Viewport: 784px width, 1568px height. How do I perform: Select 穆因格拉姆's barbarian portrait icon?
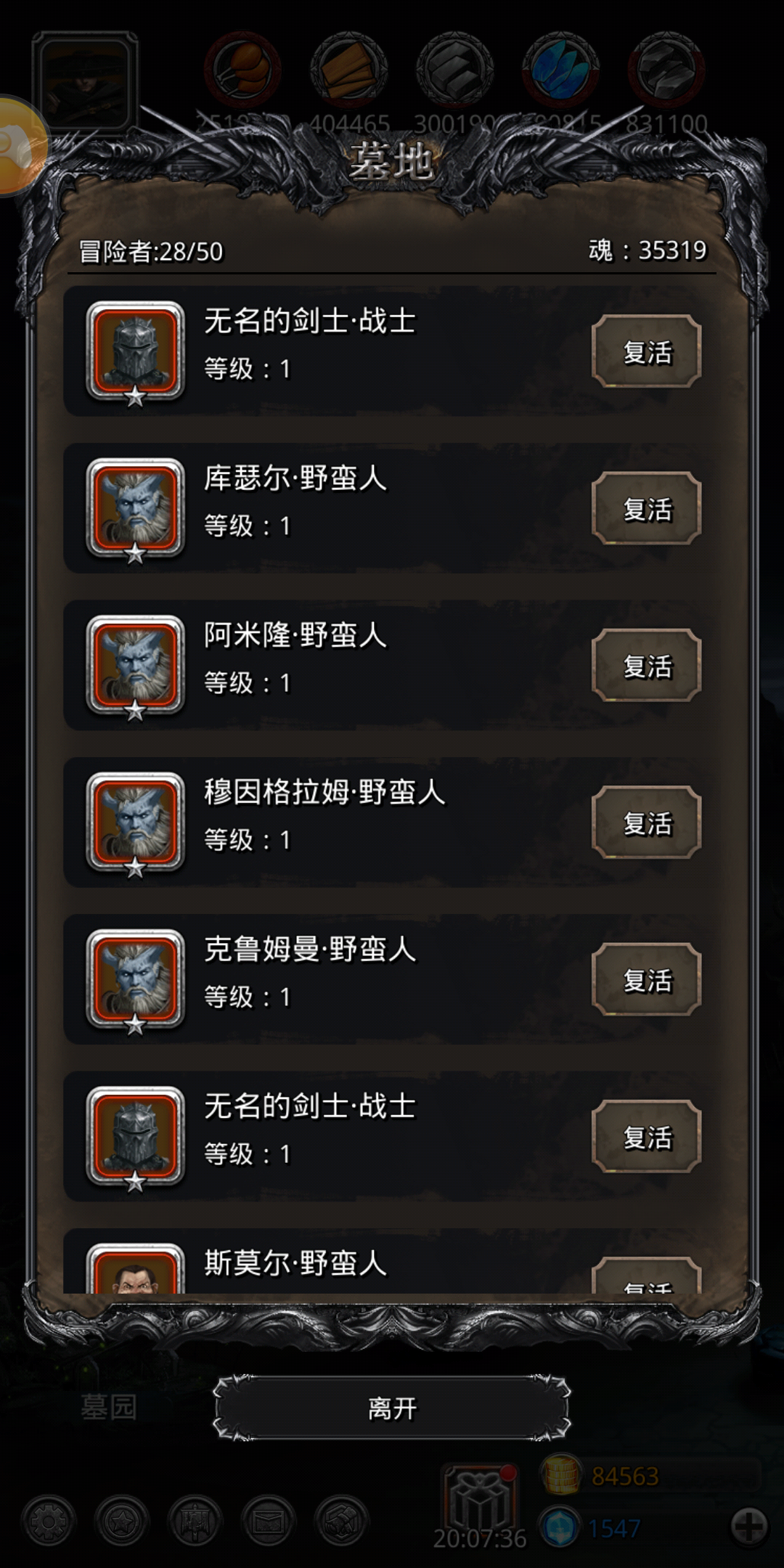[135, 823]
